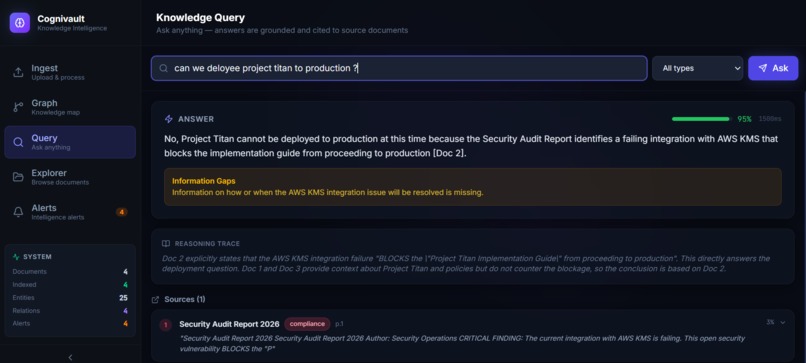
Task: Open the All types filter dropdown
Action: [x=698, y=68]
